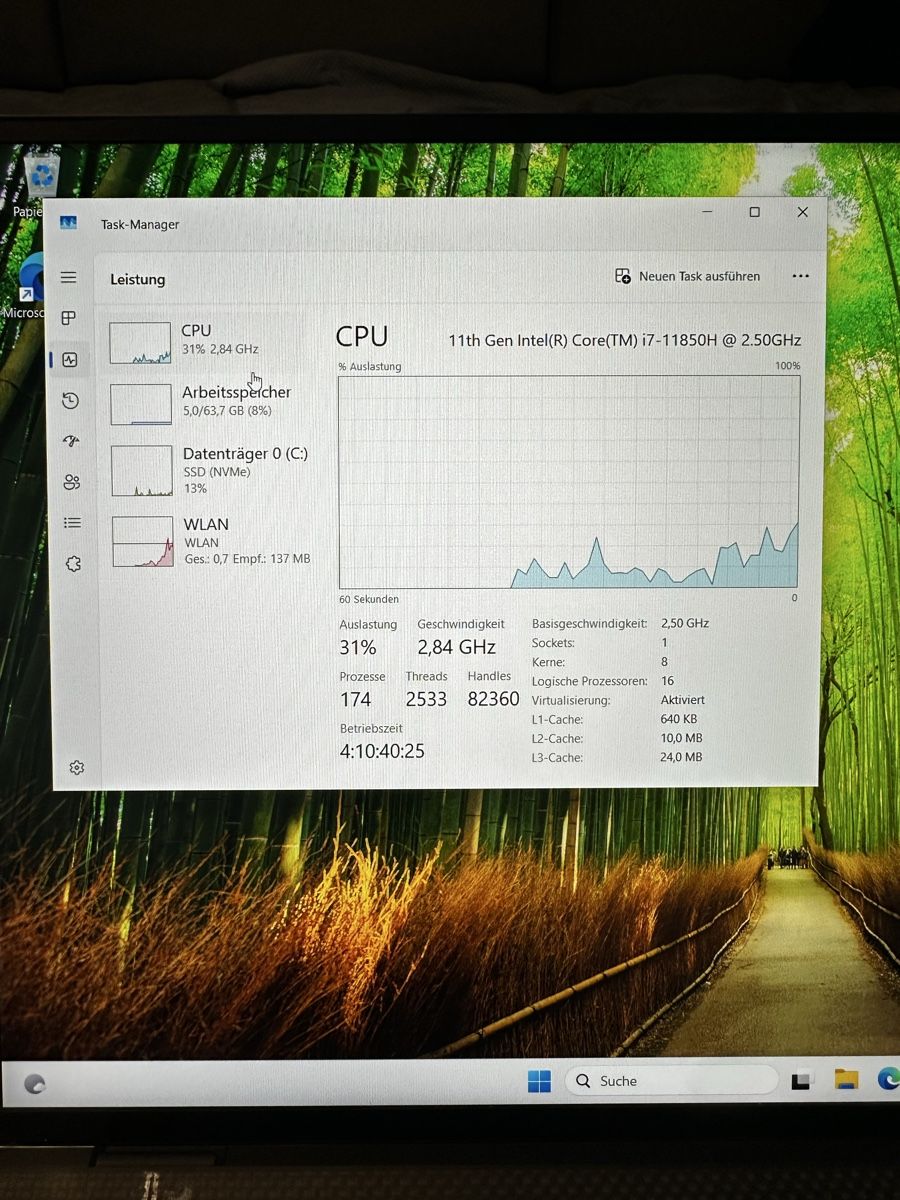900x1200 pixels.
Task: Open the Processes page icon in sidebar
Action: (69, 318)
